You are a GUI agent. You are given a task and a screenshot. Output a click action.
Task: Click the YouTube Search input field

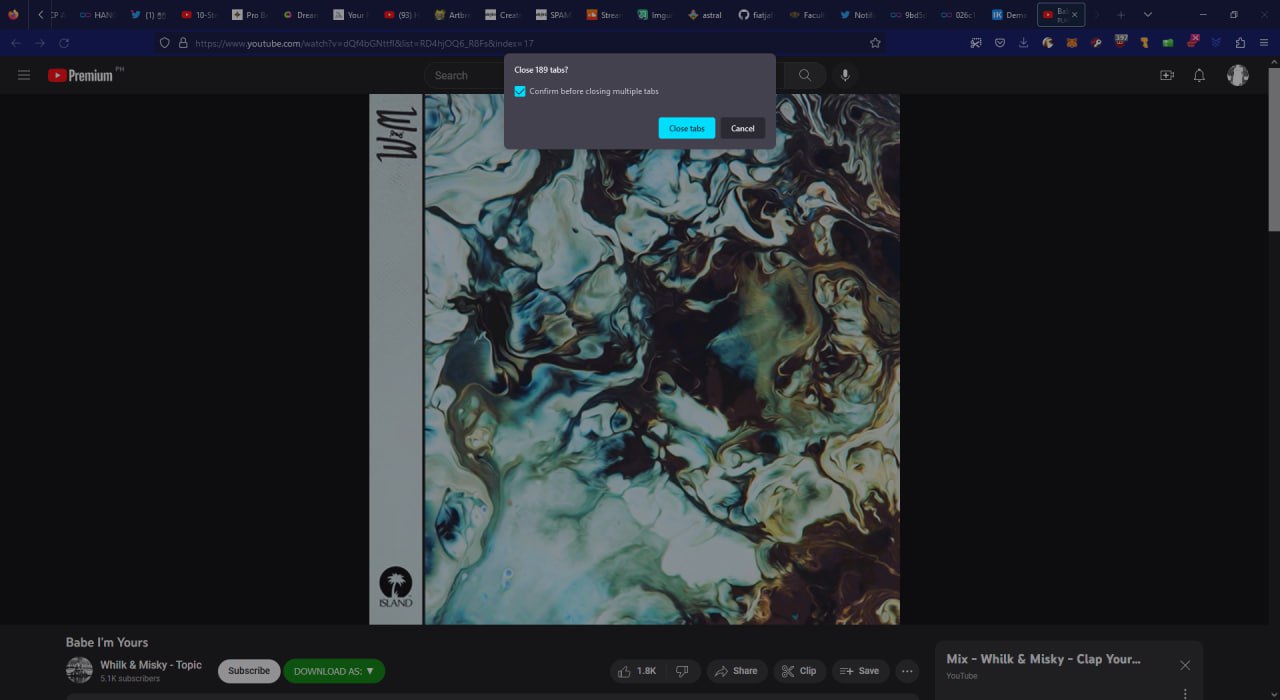click(x=605, y=75)
